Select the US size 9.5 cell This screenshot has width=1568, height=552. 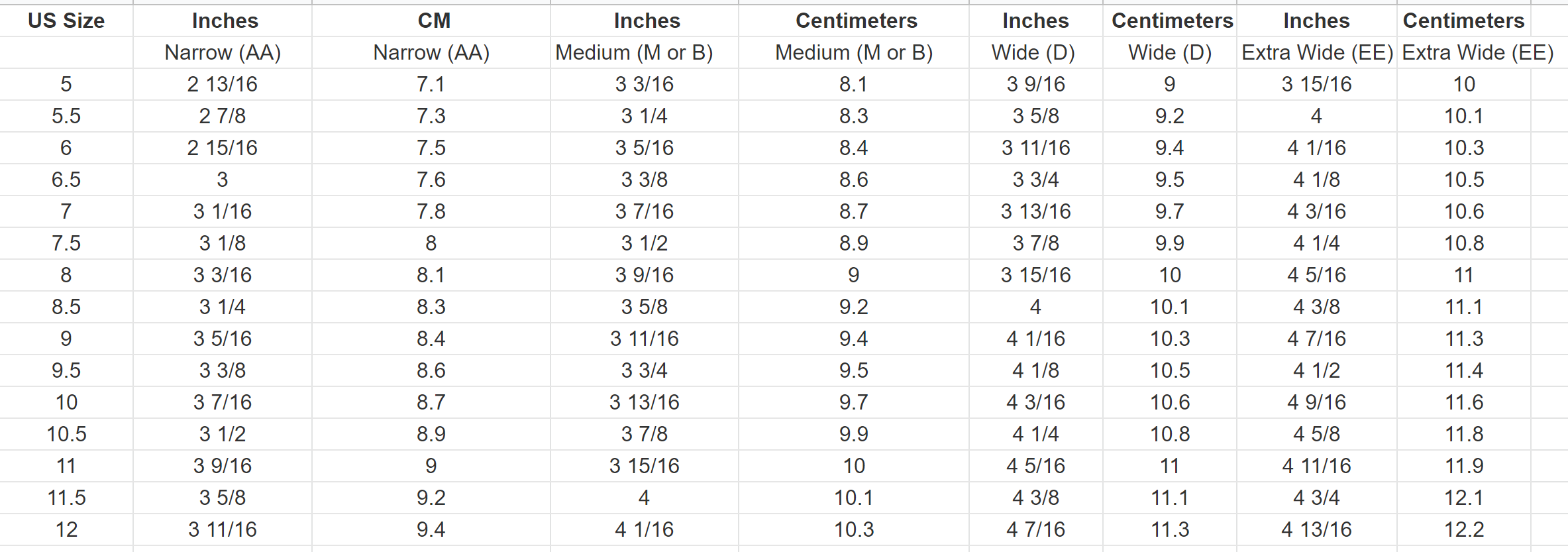[66, 370]
